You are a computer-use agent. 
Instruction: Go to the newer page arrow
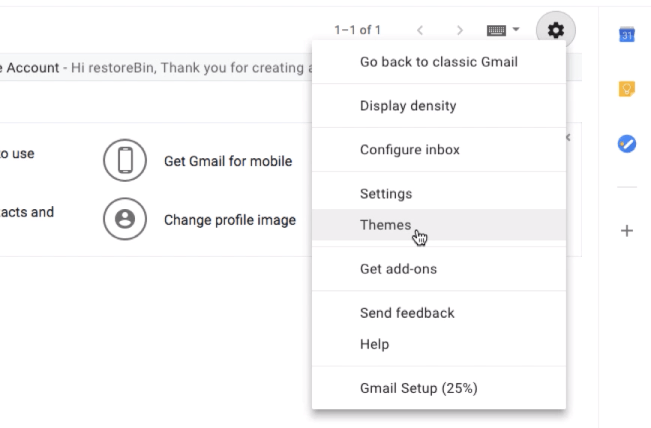tap(420, 30)
